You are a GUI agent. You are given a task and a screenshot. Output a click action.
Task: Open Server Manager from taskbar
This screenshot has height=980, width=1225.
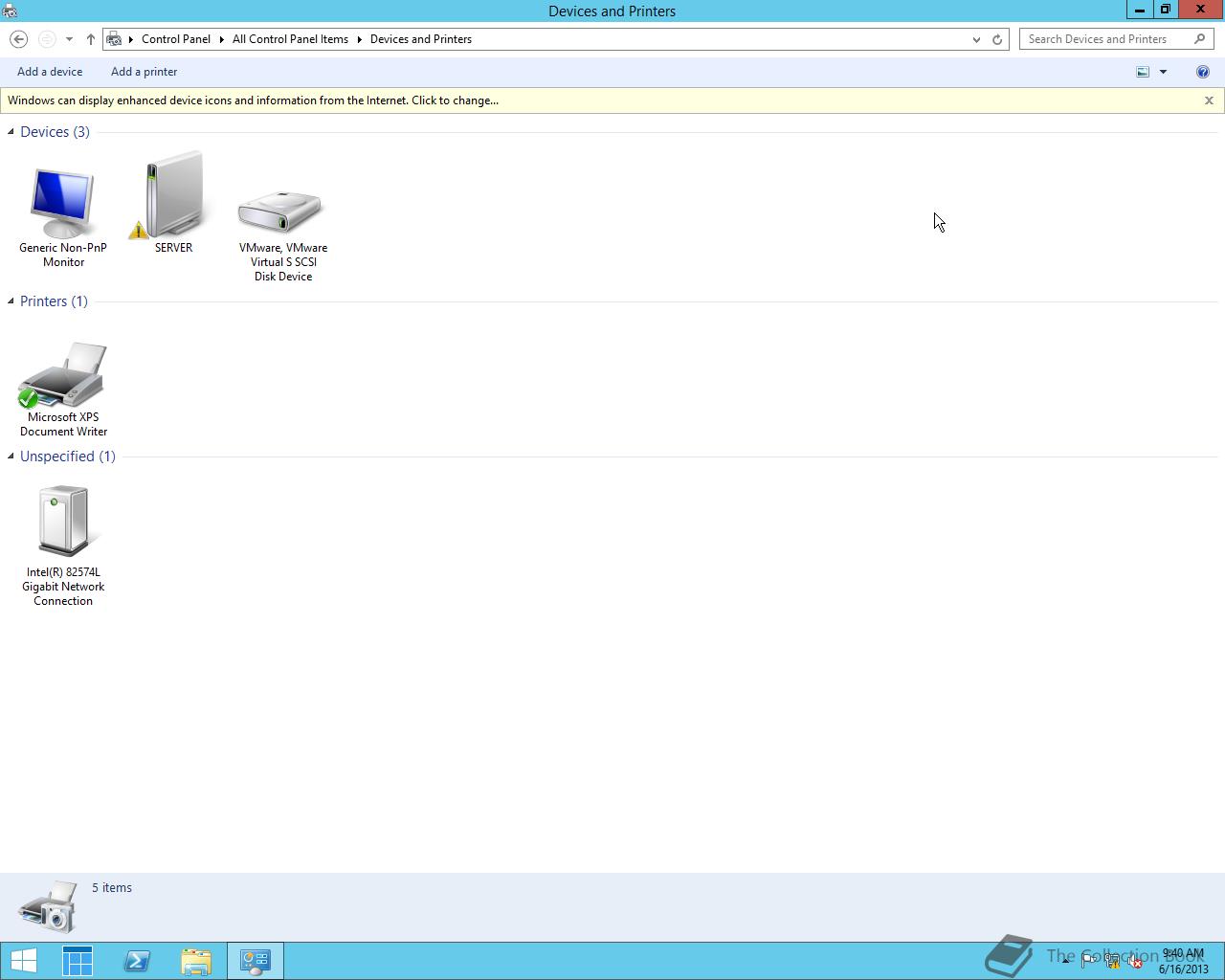click(78, 961)
